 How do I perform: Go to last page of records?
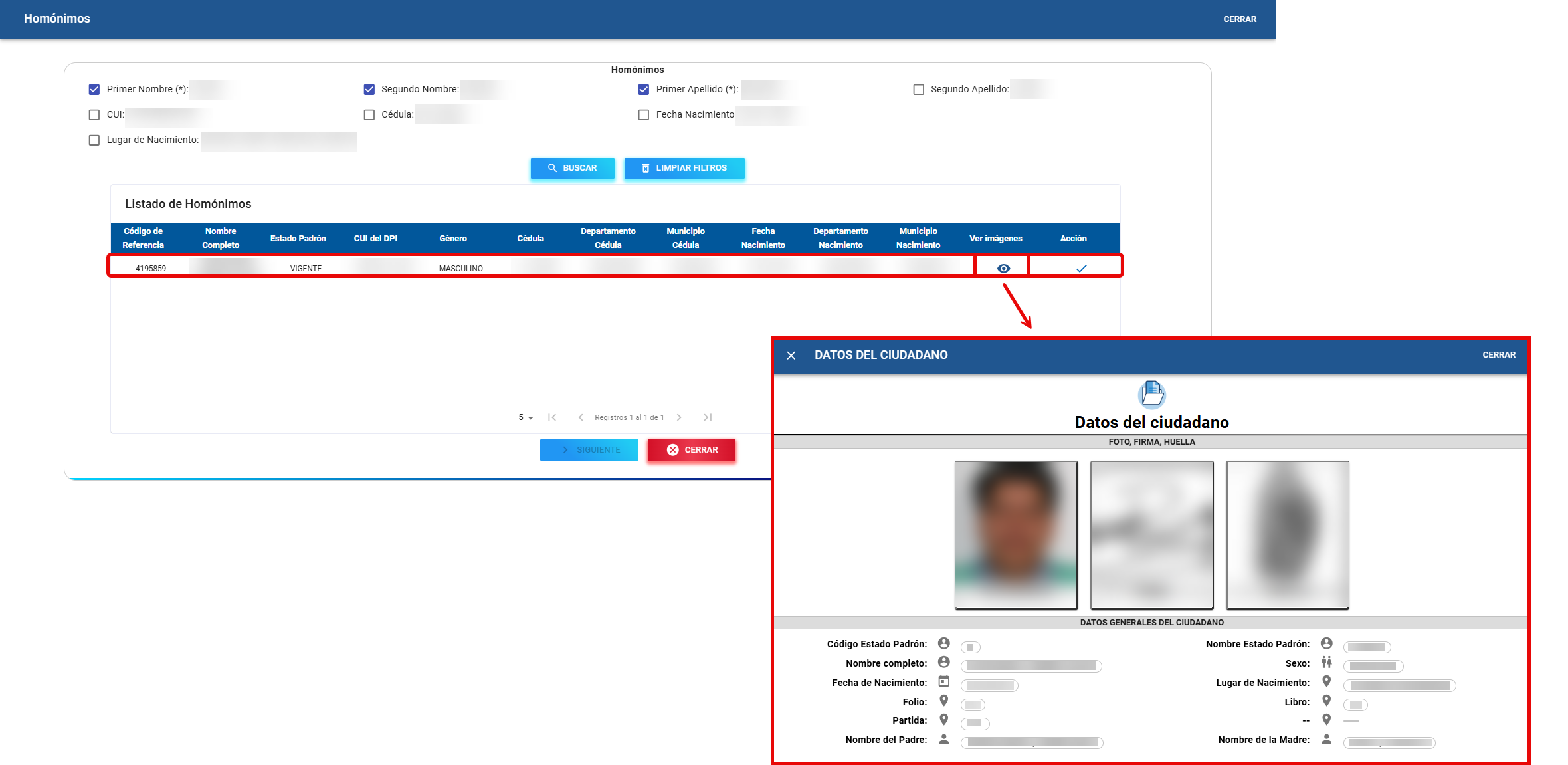tap(708, 417)
